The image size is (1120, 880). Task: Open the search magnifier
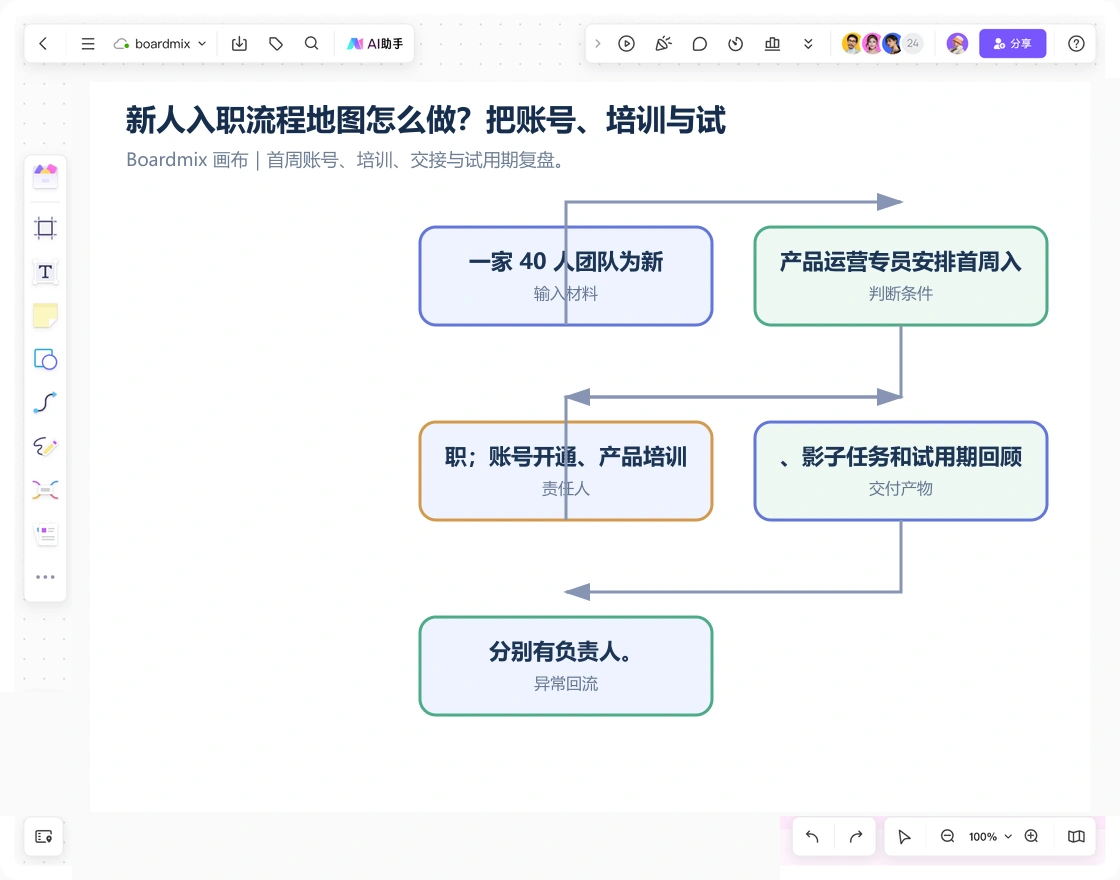(x=311, y=44)
